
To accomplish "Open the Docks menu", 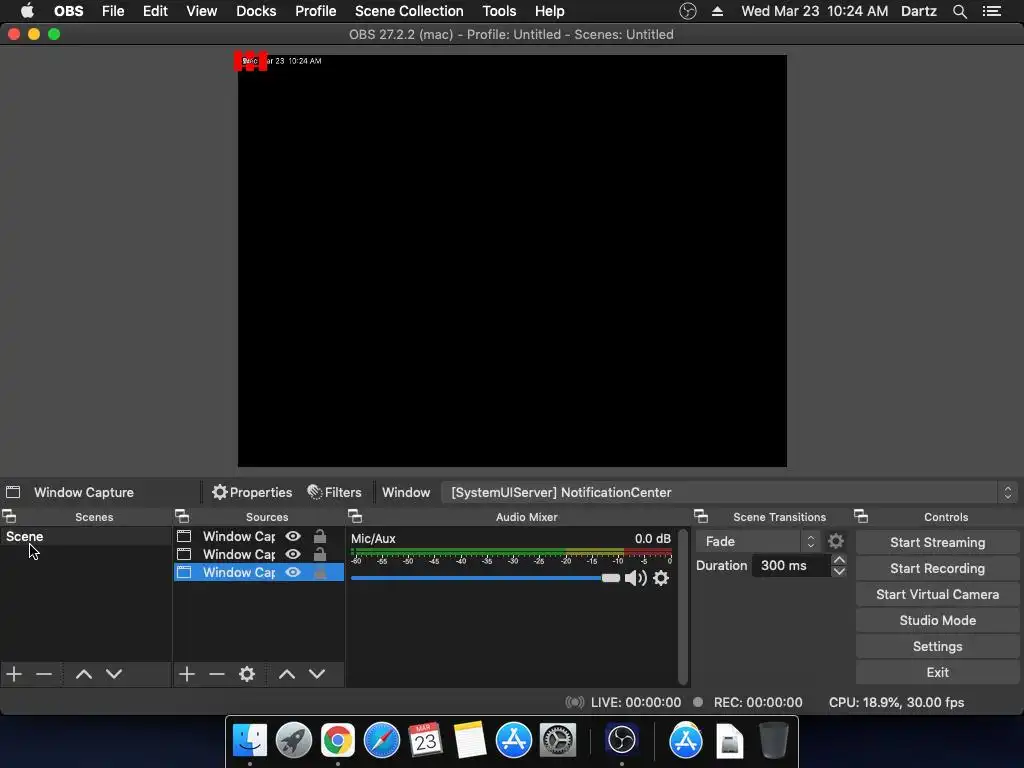I will click(x=256, y=11).
